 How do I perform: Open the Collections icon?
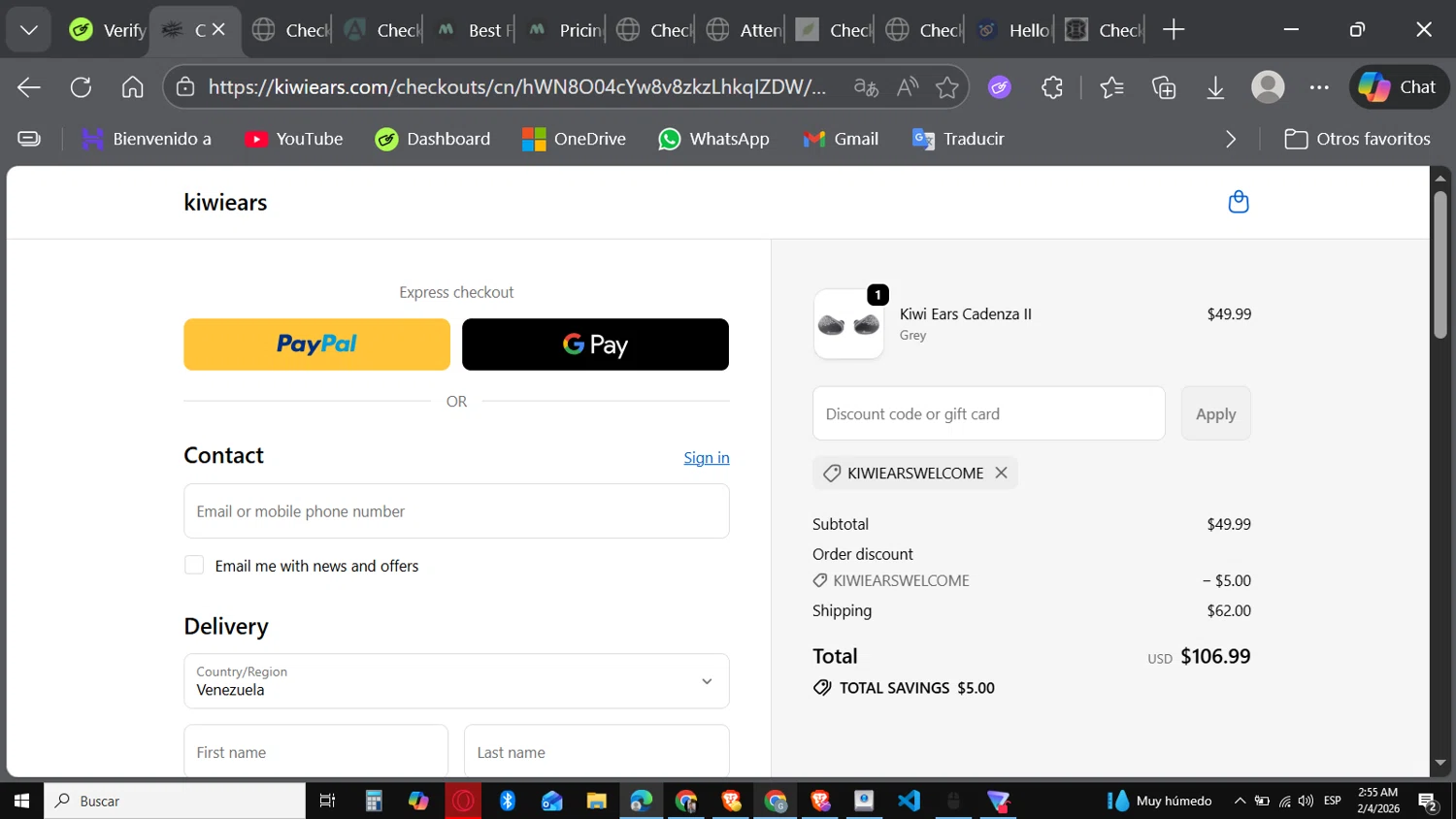coord(1164,87)
